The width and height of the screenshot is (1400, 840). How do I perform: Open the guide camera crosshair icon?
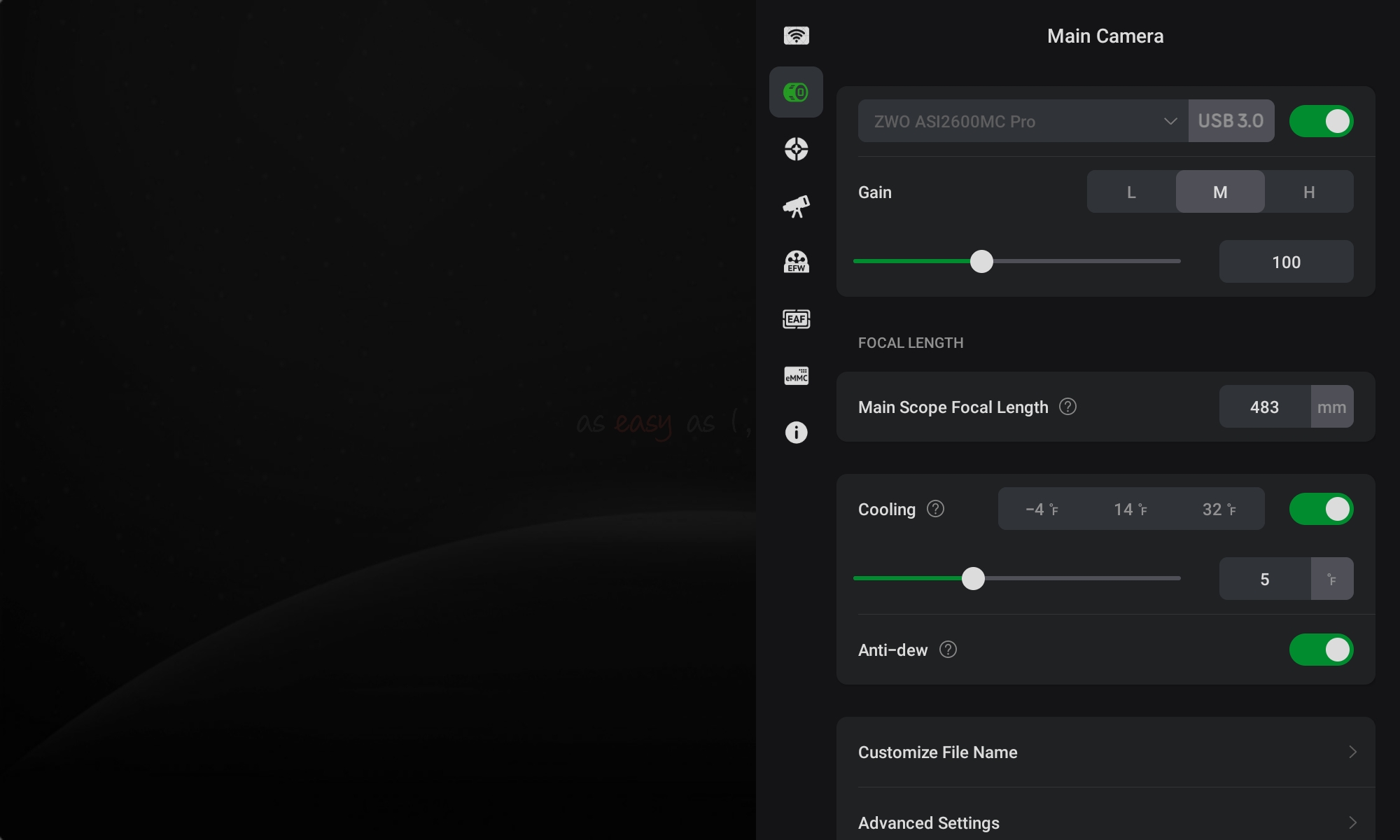(796, 149)
